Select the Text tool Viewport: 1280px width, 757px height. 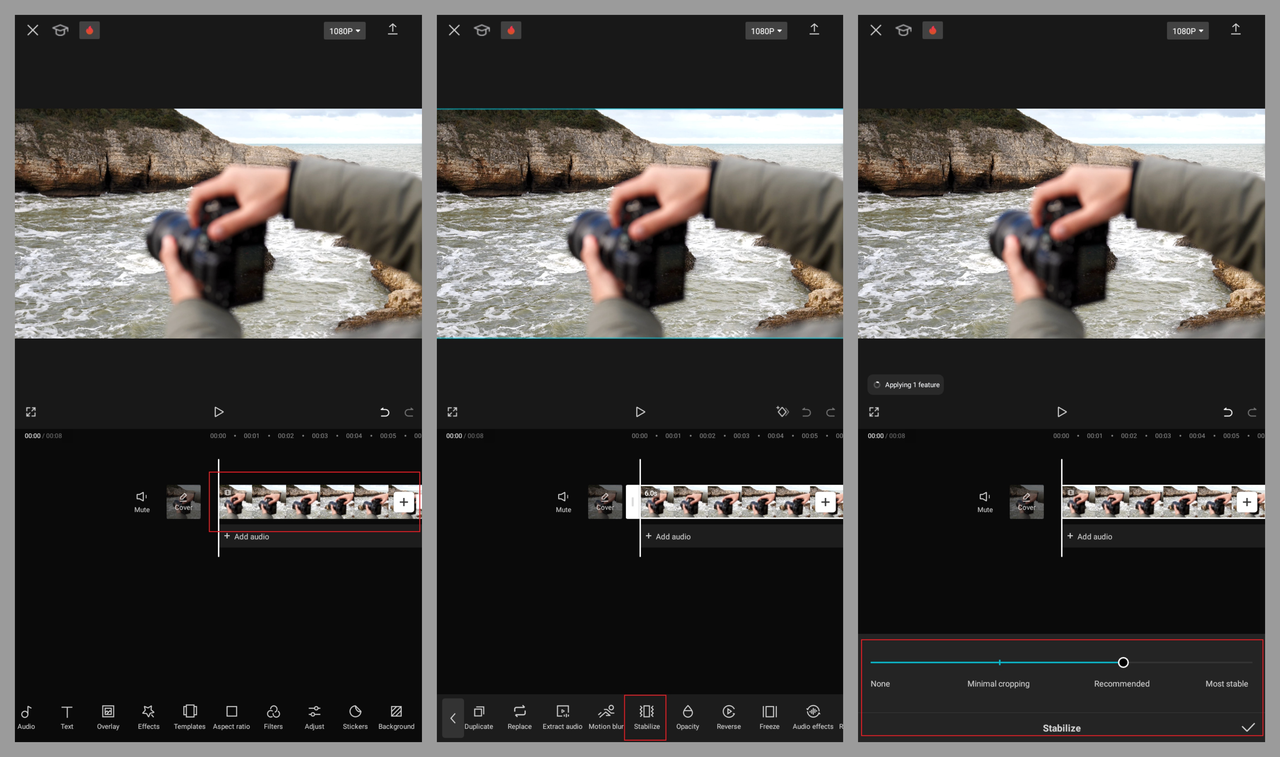click(x=67, y=716)
